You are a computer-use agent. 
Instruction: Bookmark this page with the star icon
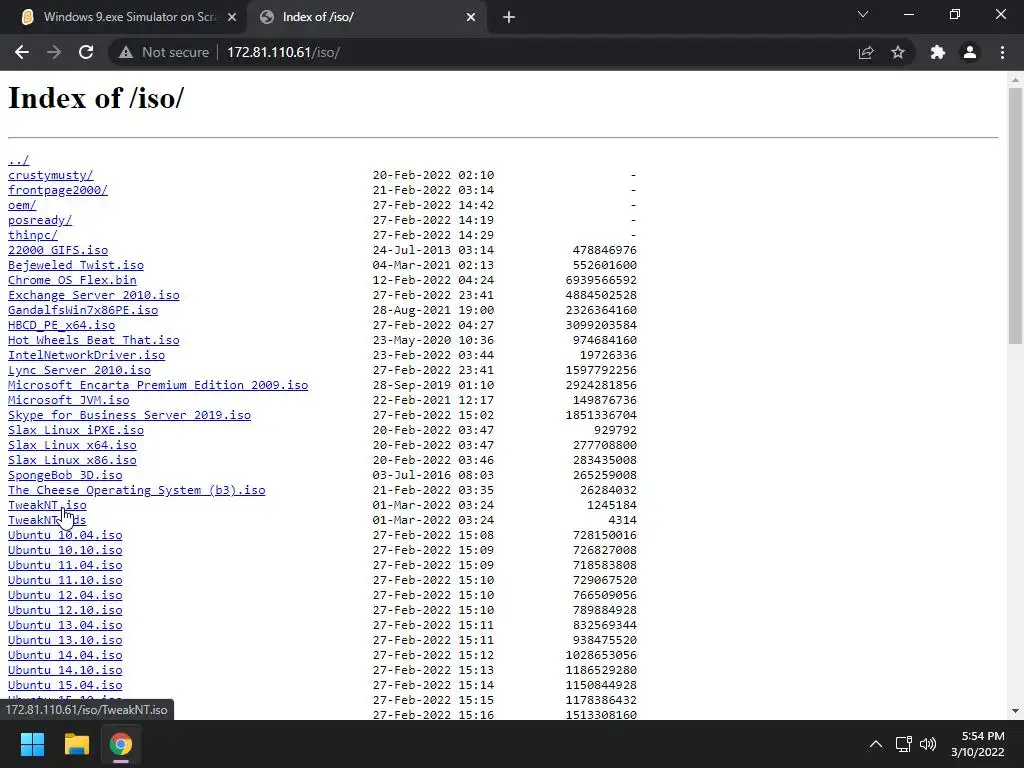[898, 52]
